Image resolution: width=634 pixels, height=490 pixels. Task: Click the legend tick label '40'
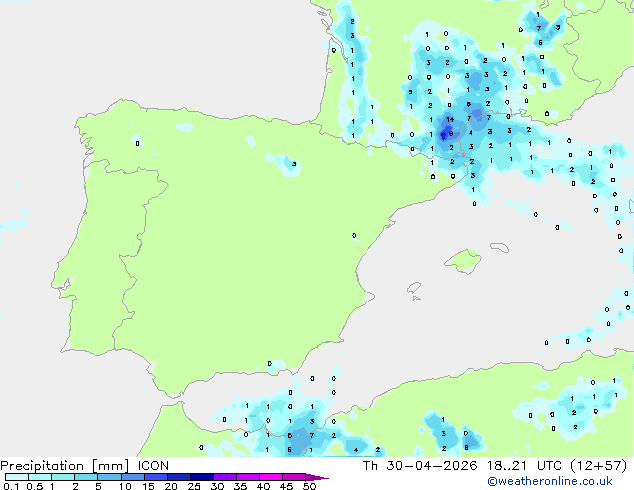point(263,486)
